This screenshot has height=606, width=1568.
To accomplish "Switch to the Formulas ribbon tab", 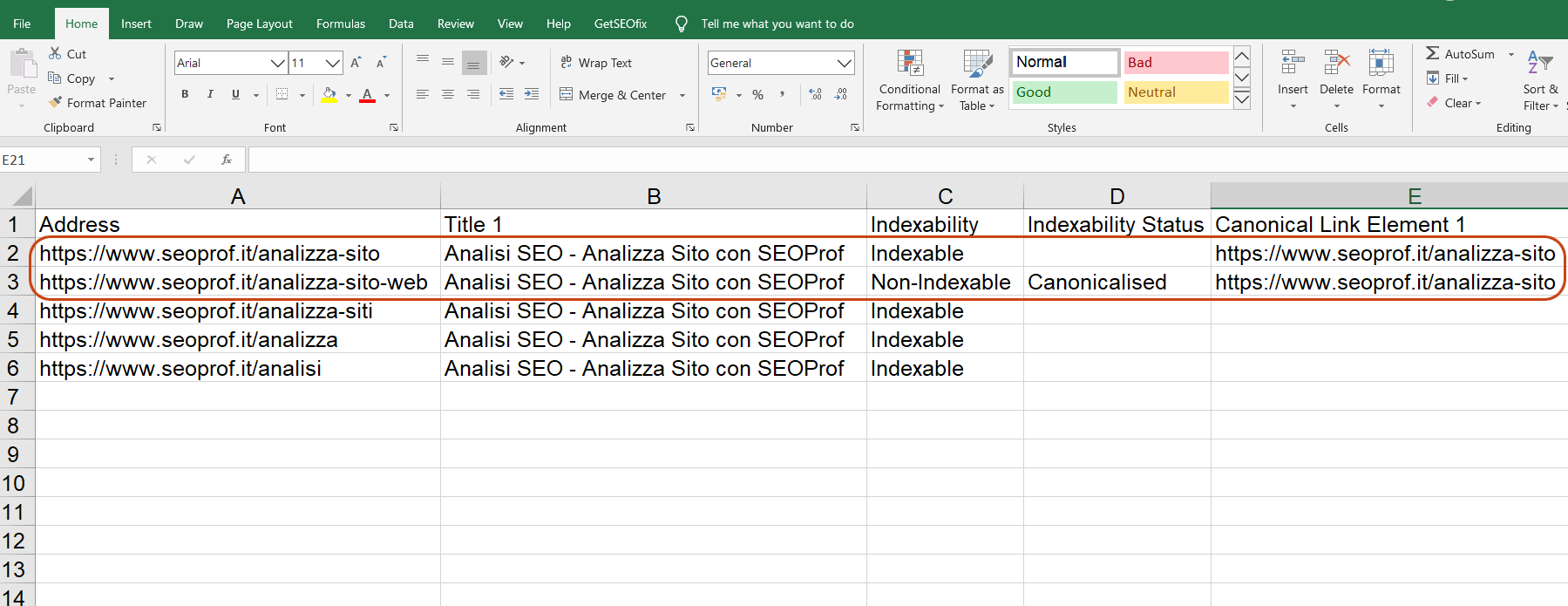I will tap(340, 24).
